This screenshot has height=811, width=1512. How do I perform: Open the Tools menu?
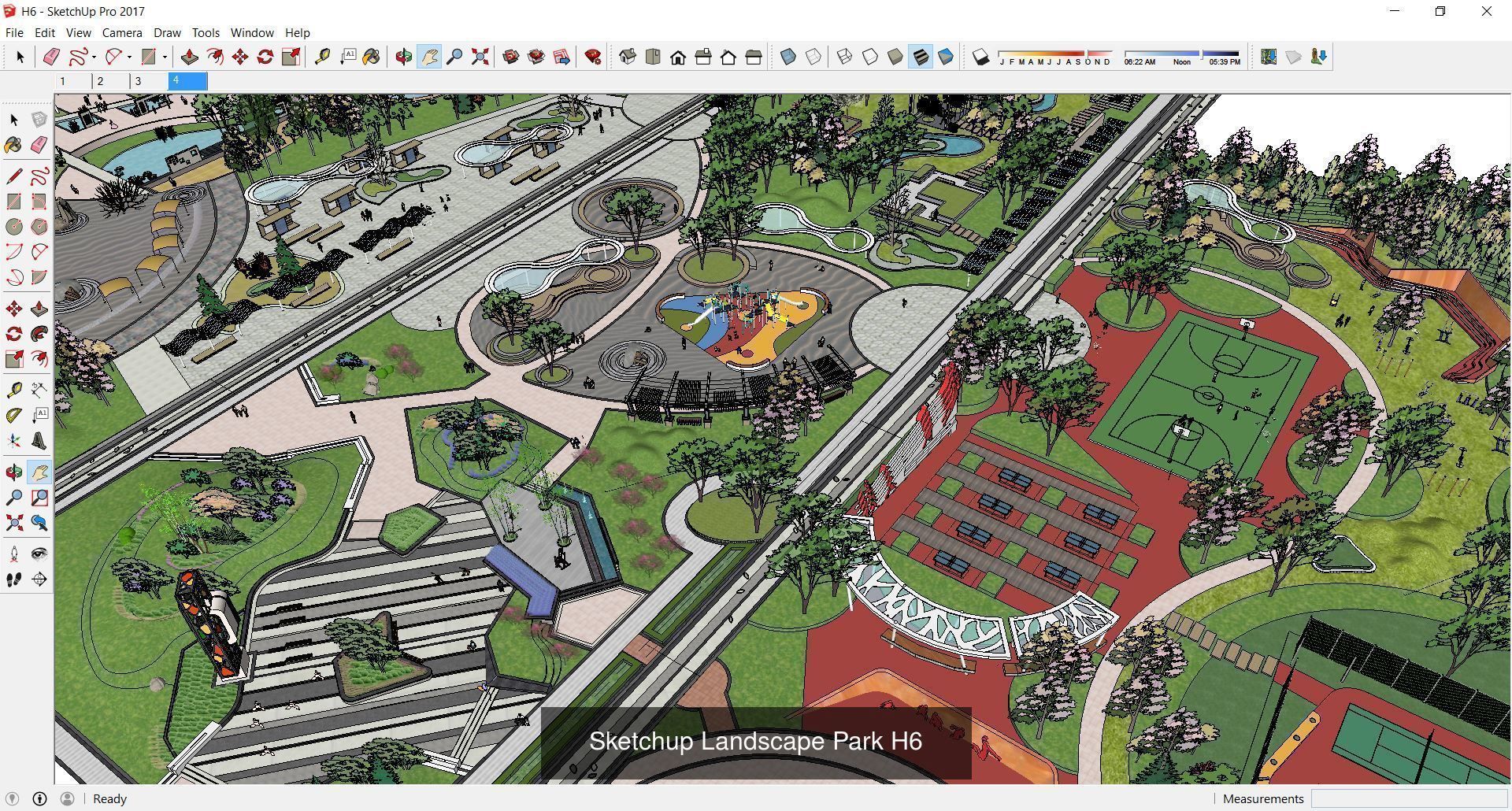pos(206,32)
